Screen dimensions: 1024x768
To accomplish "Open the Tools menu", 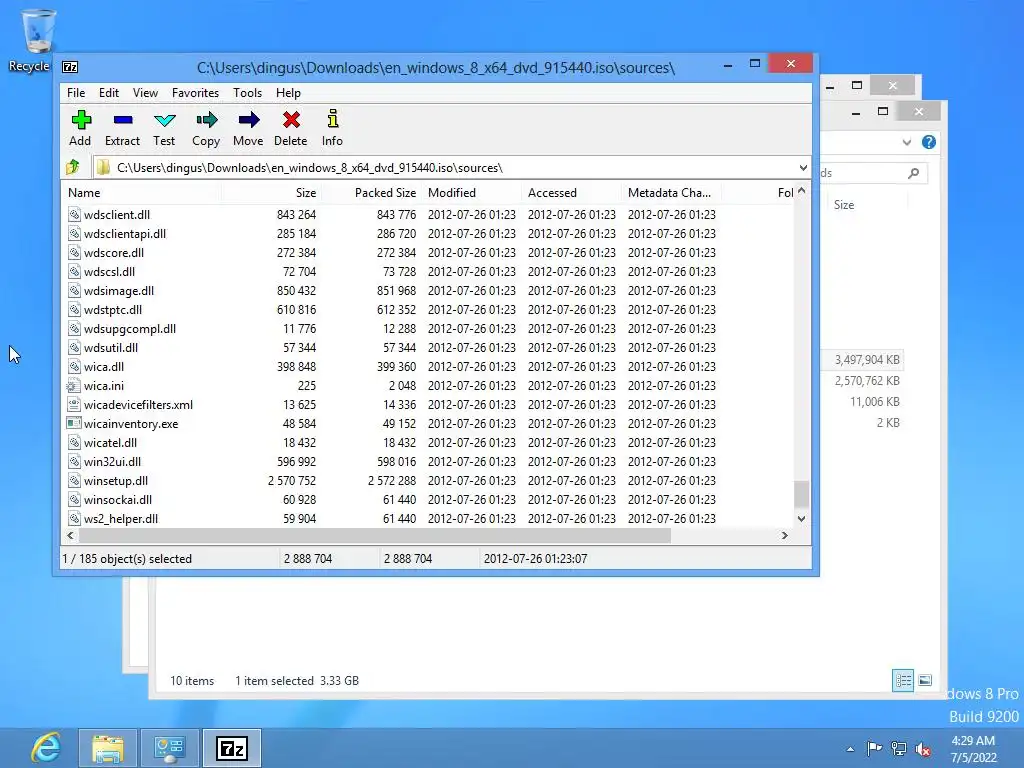I will 248,93.
